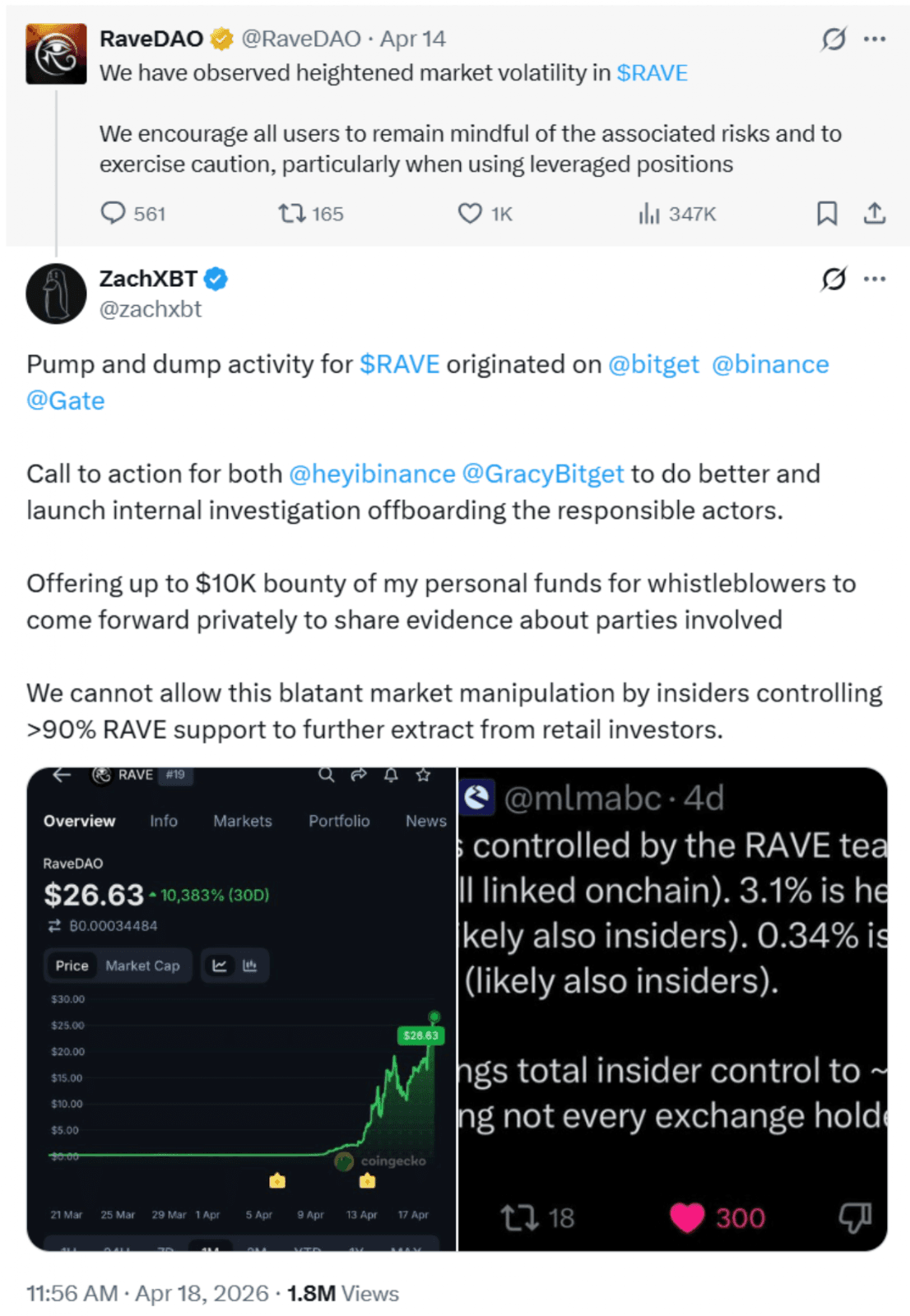Click Grok icon on ZachXBT tweet
Image resolution: width=910 pixels, height=1316 pixels.
tap(833, 280)
